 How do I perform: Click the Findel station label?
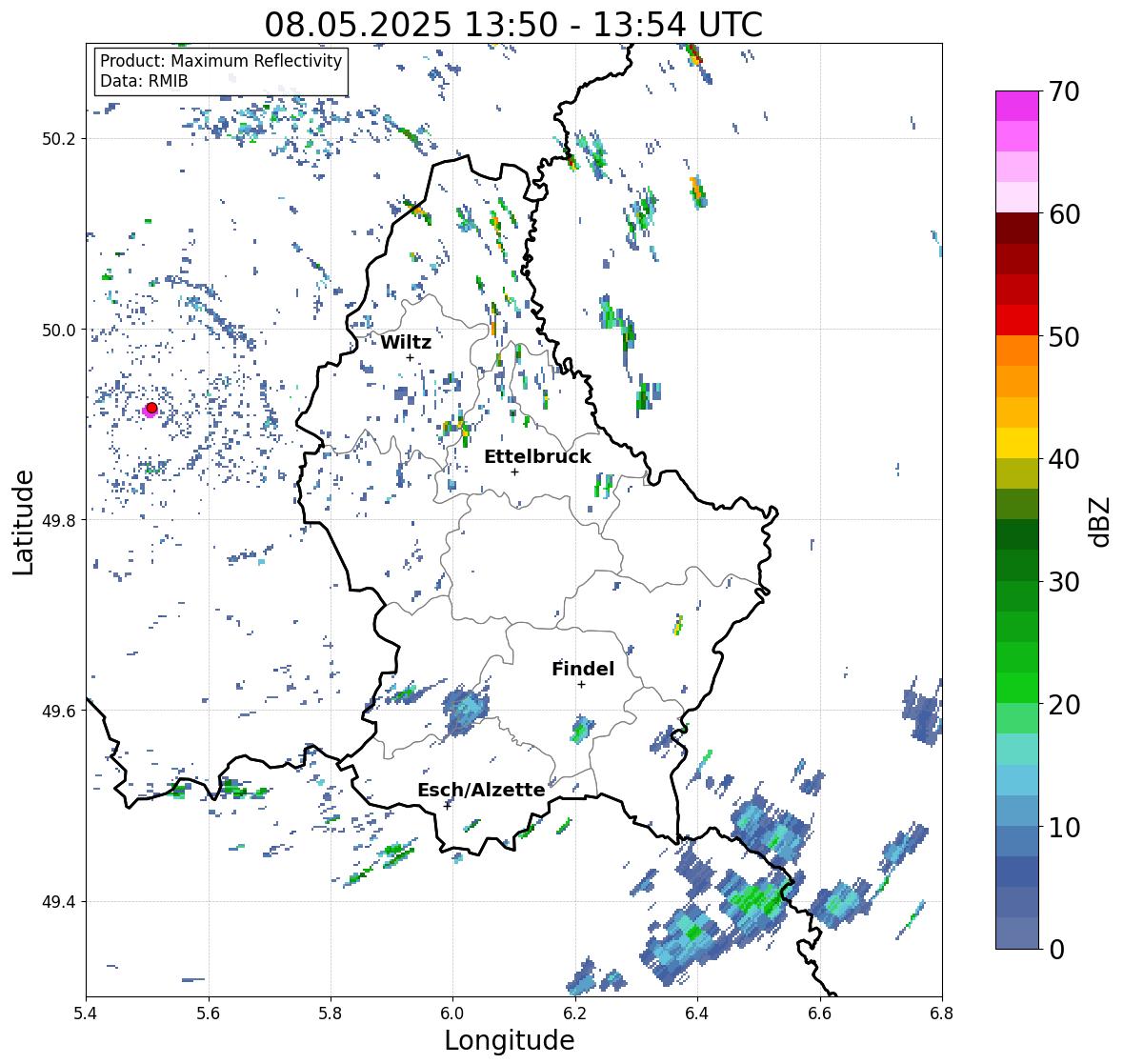(x=583, y=669)
